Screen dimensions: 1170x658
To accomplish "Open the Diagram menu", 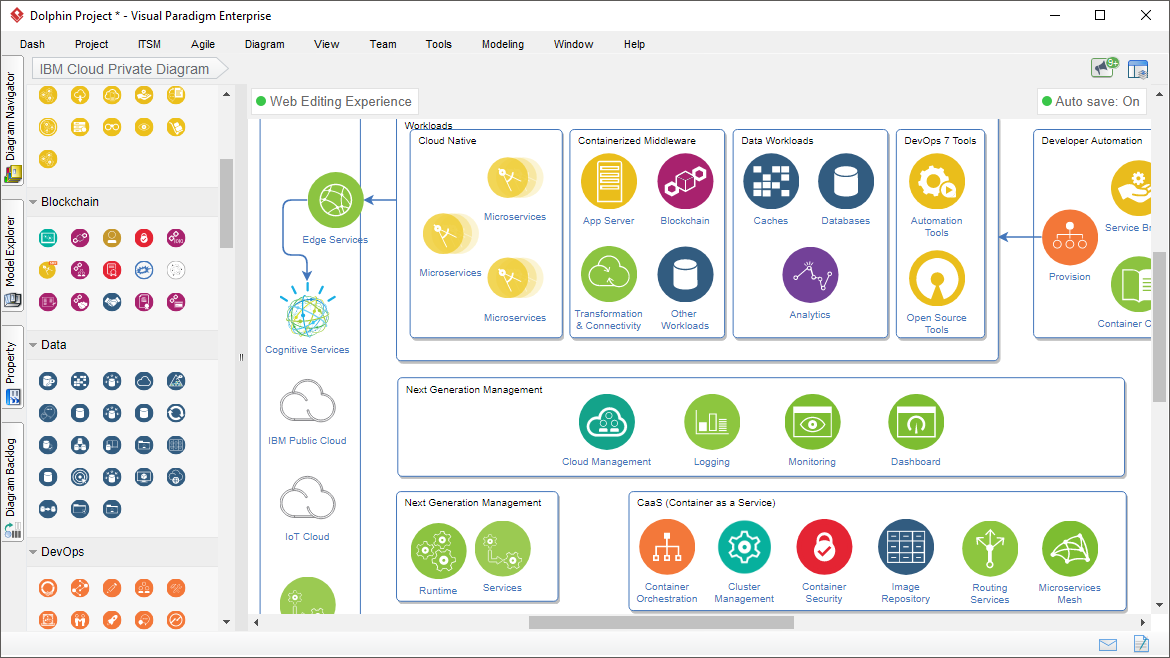I will [265, 44].
